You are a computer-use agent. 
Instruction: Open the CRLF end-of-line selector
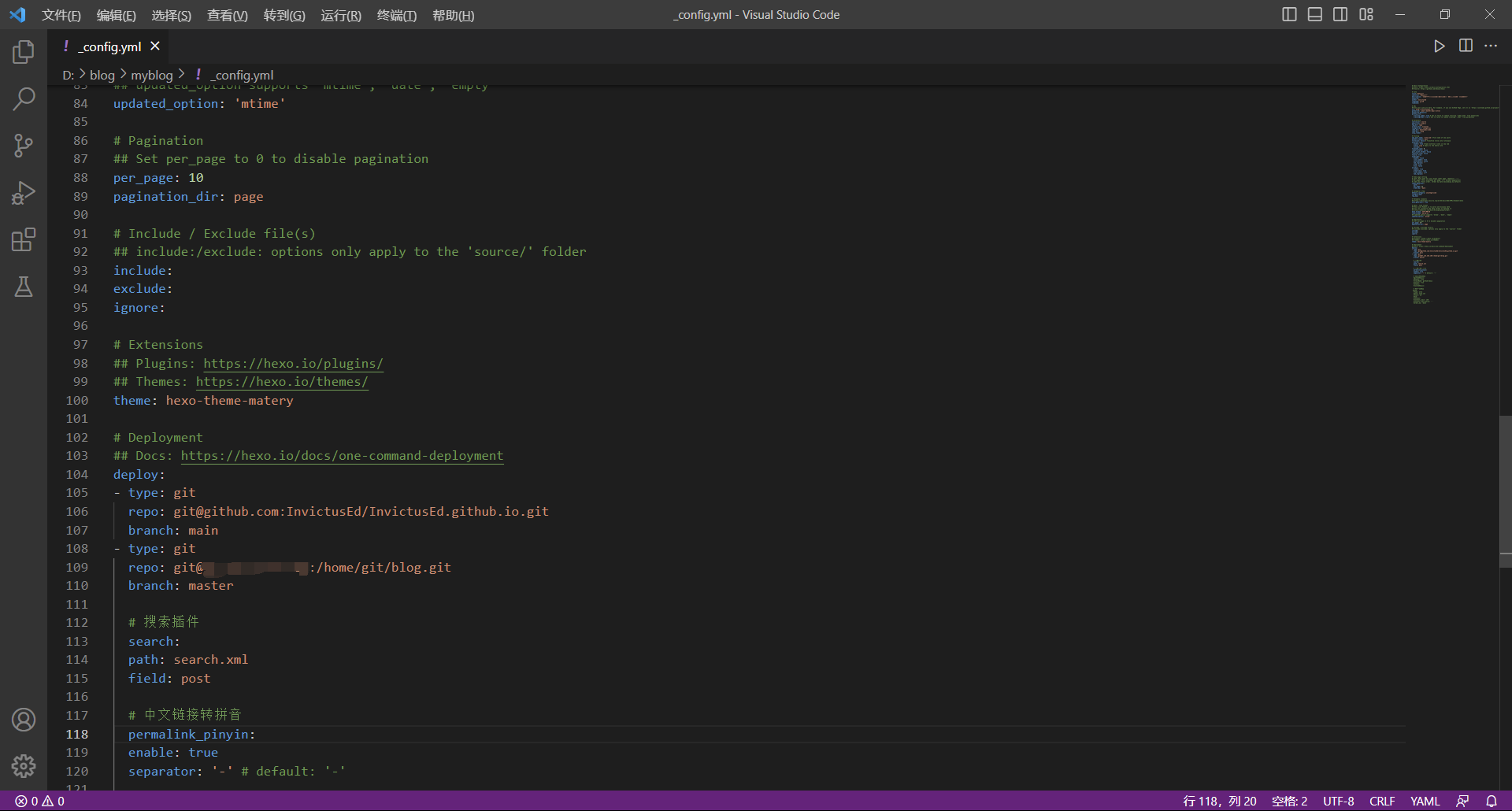[x=1382, y=801]
